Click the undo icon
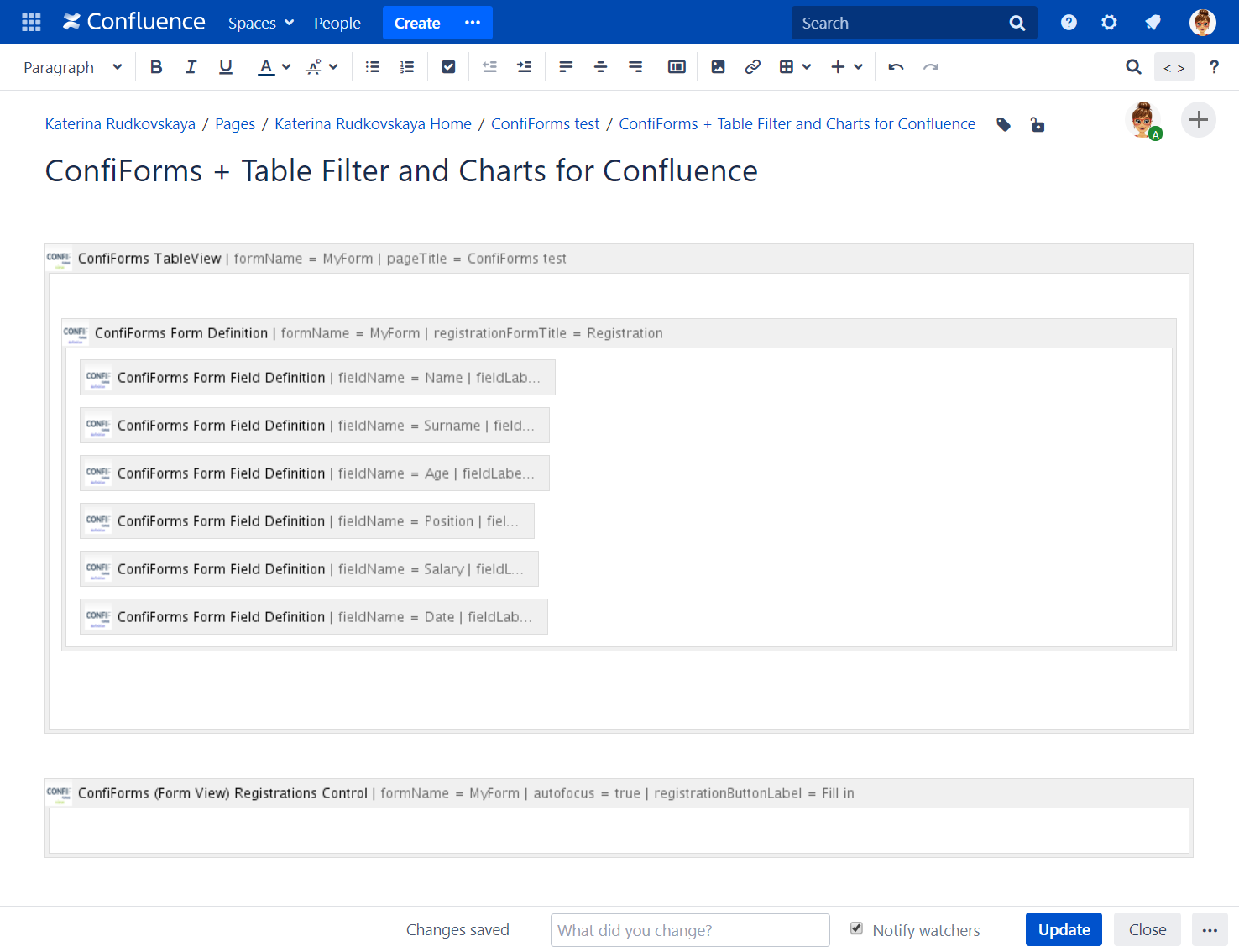The image size is (1239, 952). click(895, 66)
